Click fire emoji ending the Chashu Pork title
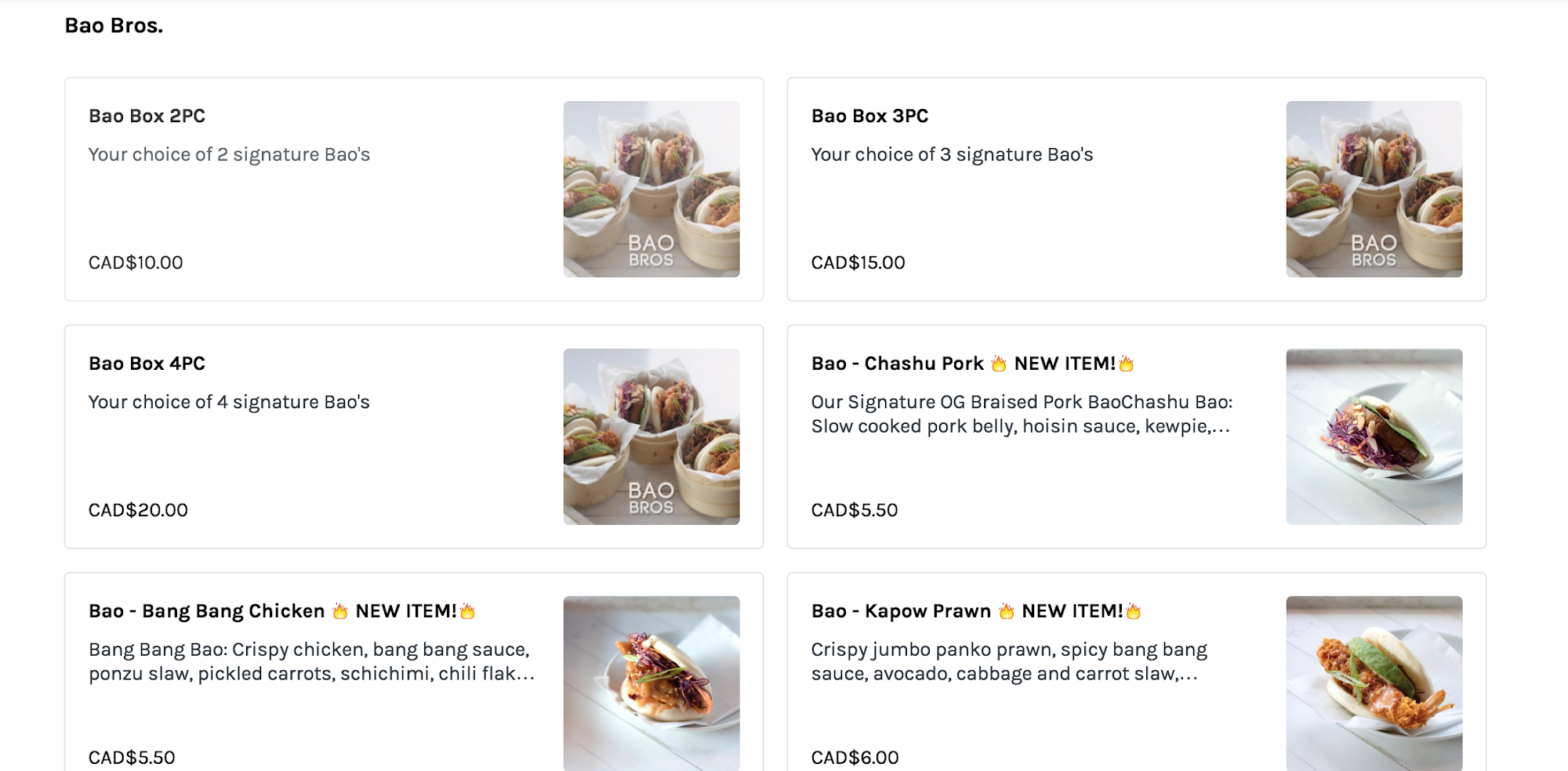This screenshot has width=1568, height=771. (1127, 364)
